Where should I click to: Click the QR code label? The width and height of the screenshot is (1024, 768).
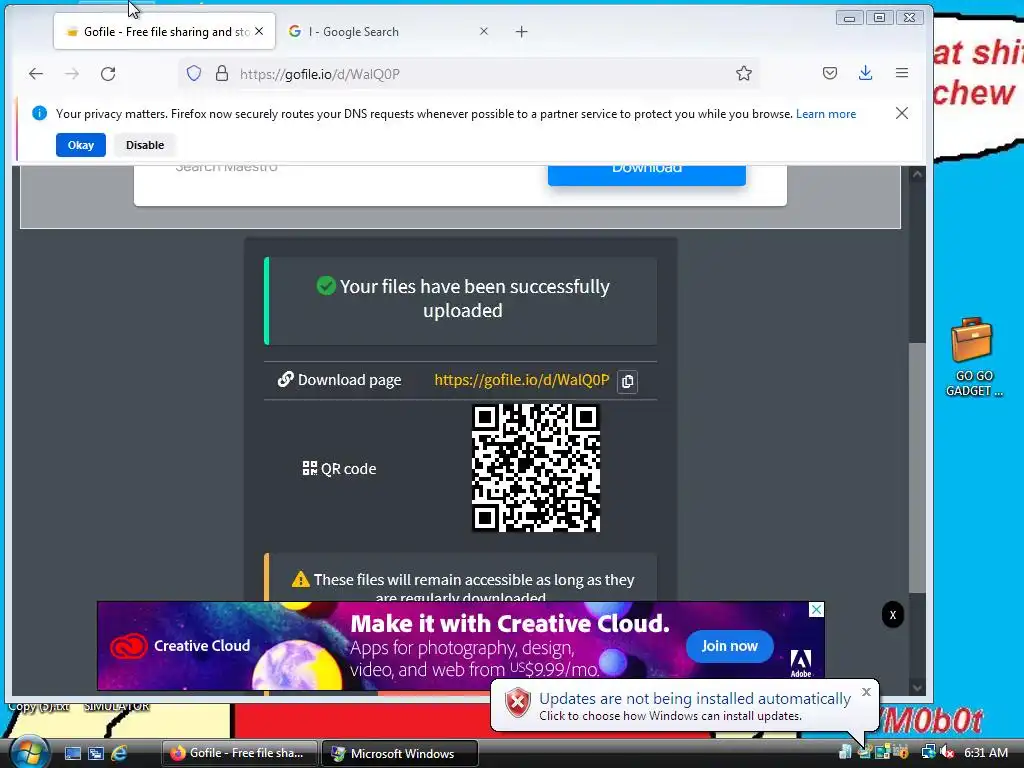(x=348, y=469)
